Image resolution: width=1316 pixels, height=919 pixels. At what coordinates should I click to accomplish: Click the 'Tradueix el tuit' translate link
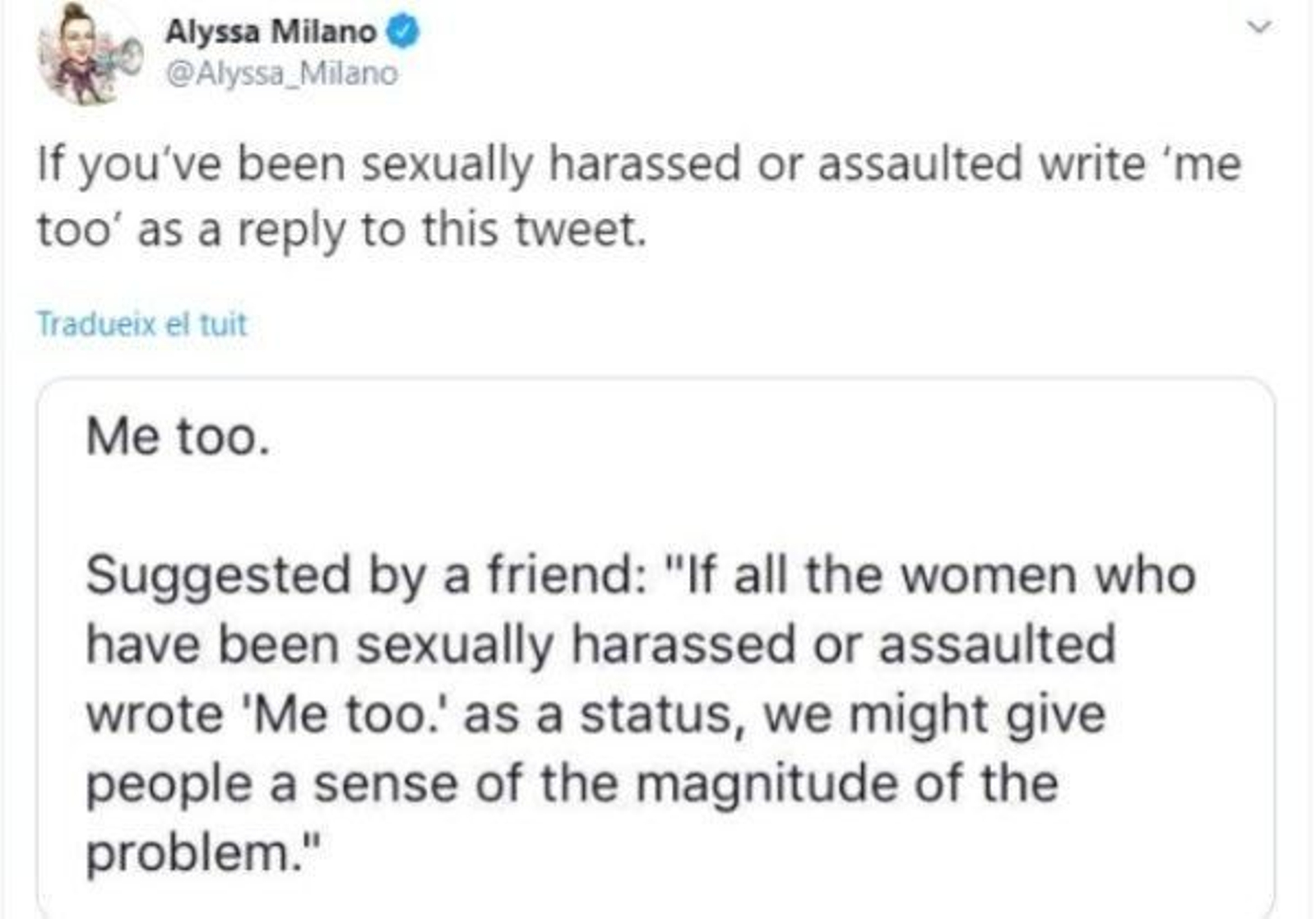coord(141,324)
